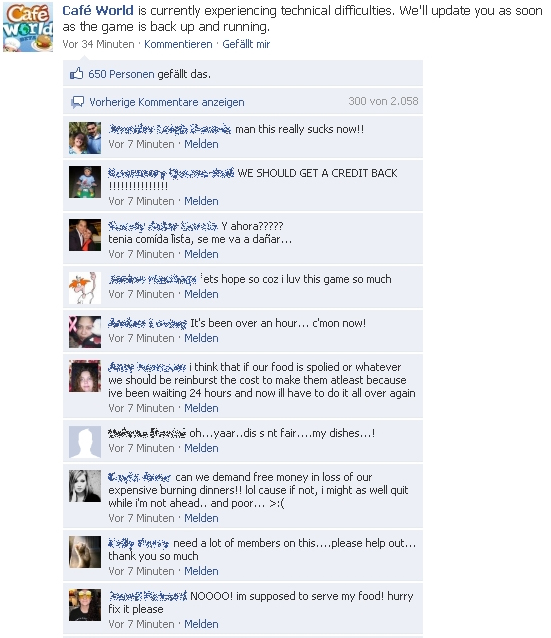
Task: Expand Vorherige Kommentare anzeigen
Action: pos(167,102)
